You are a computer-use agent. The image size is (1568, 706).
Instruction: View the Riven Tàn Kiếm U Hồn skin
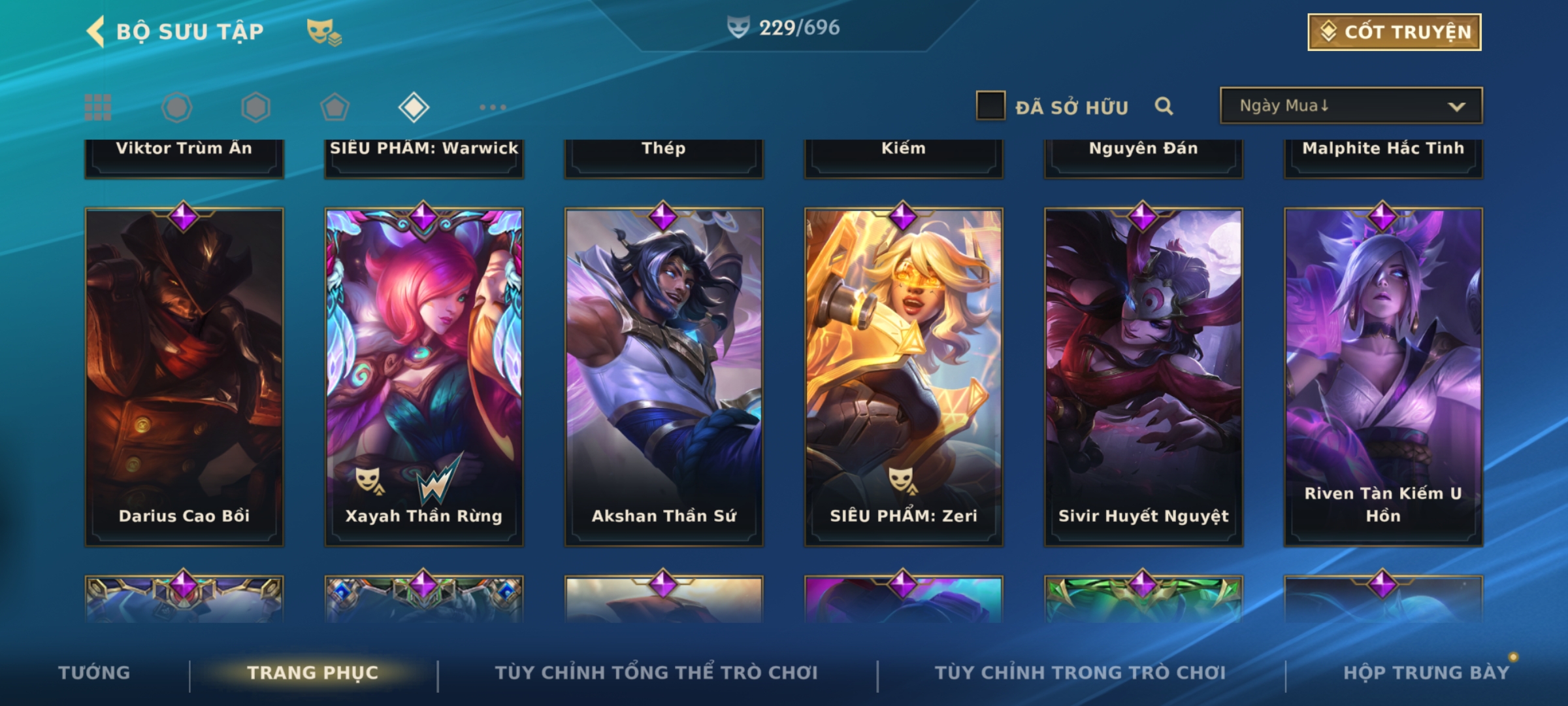(1383, 377)
